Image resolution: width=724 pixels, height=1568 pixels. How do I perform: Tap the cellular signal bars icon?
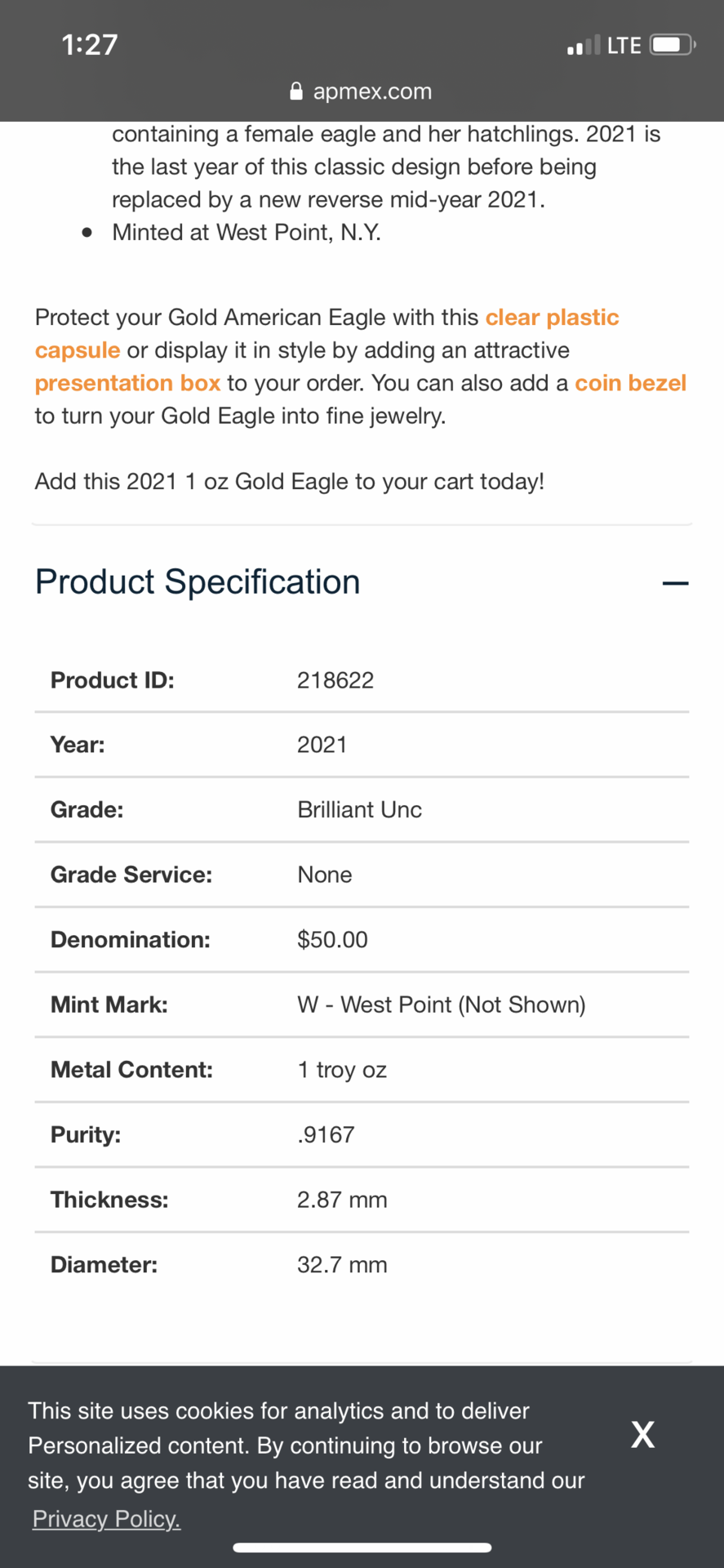[x=583, y=46]
